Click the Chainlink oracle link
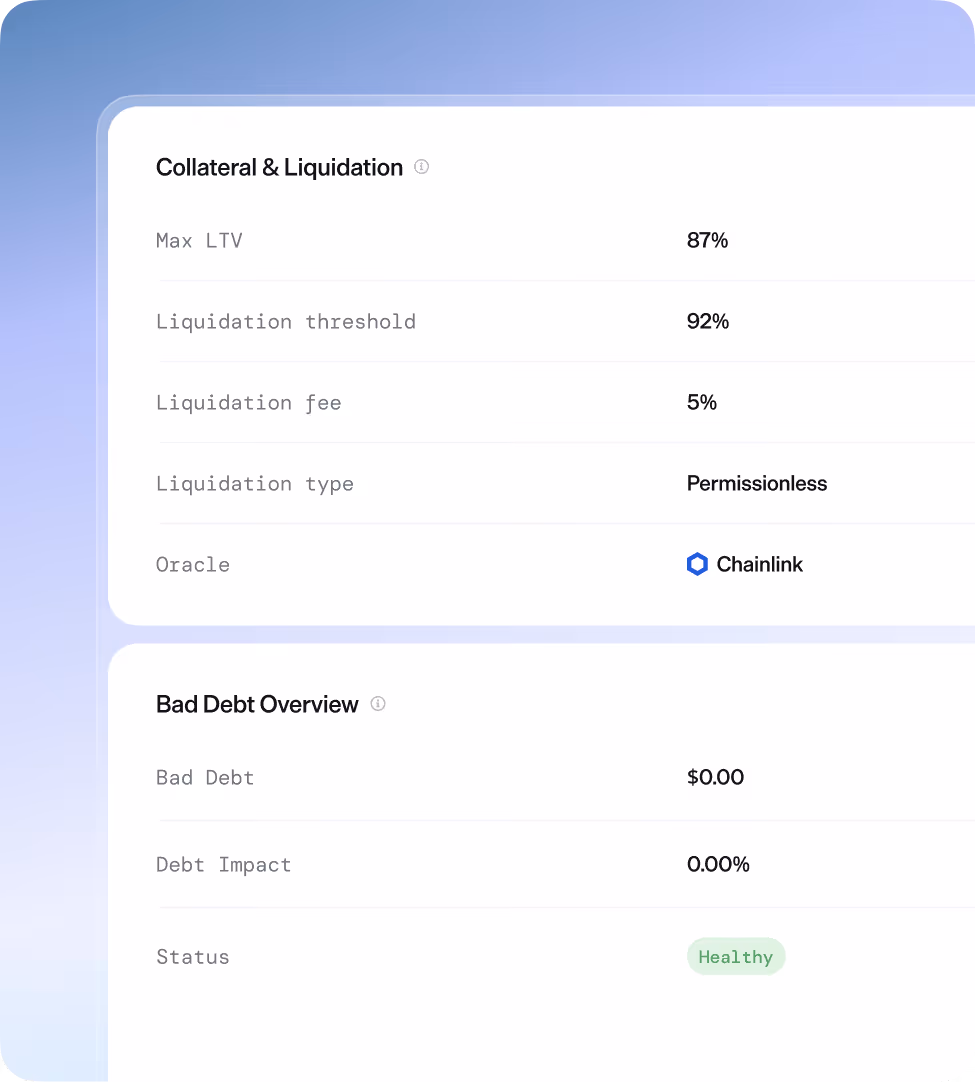 coord(744,564)
